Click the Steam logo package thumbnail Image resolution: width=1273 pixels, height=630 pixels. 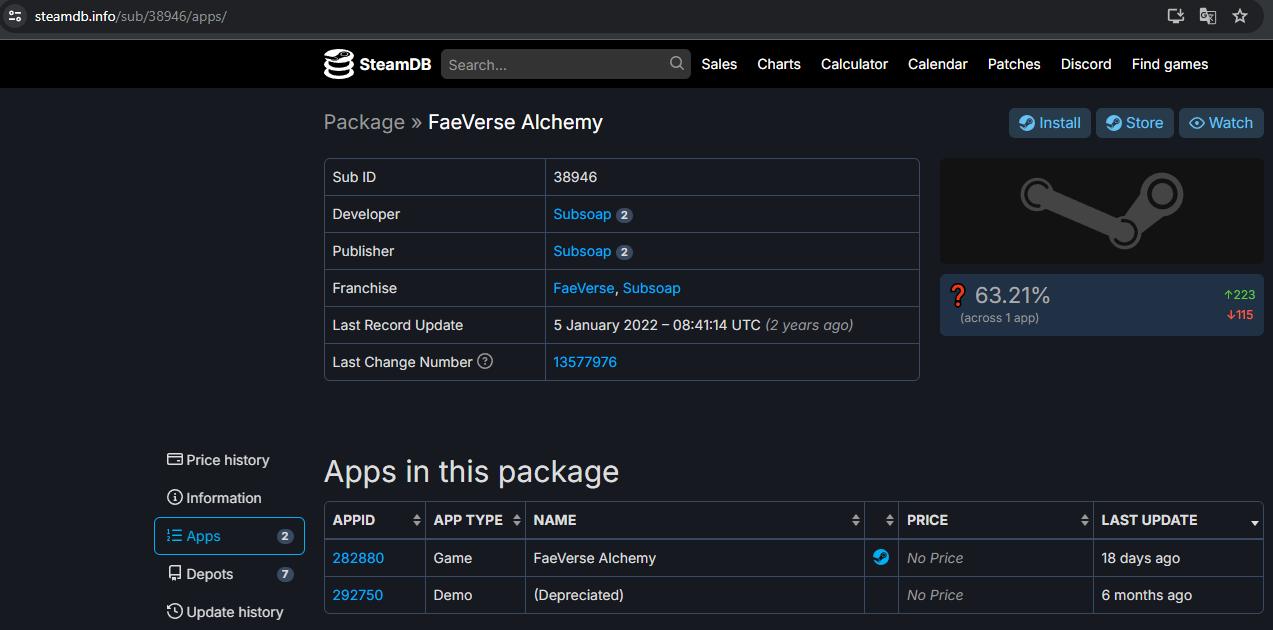pos(1101,210)
